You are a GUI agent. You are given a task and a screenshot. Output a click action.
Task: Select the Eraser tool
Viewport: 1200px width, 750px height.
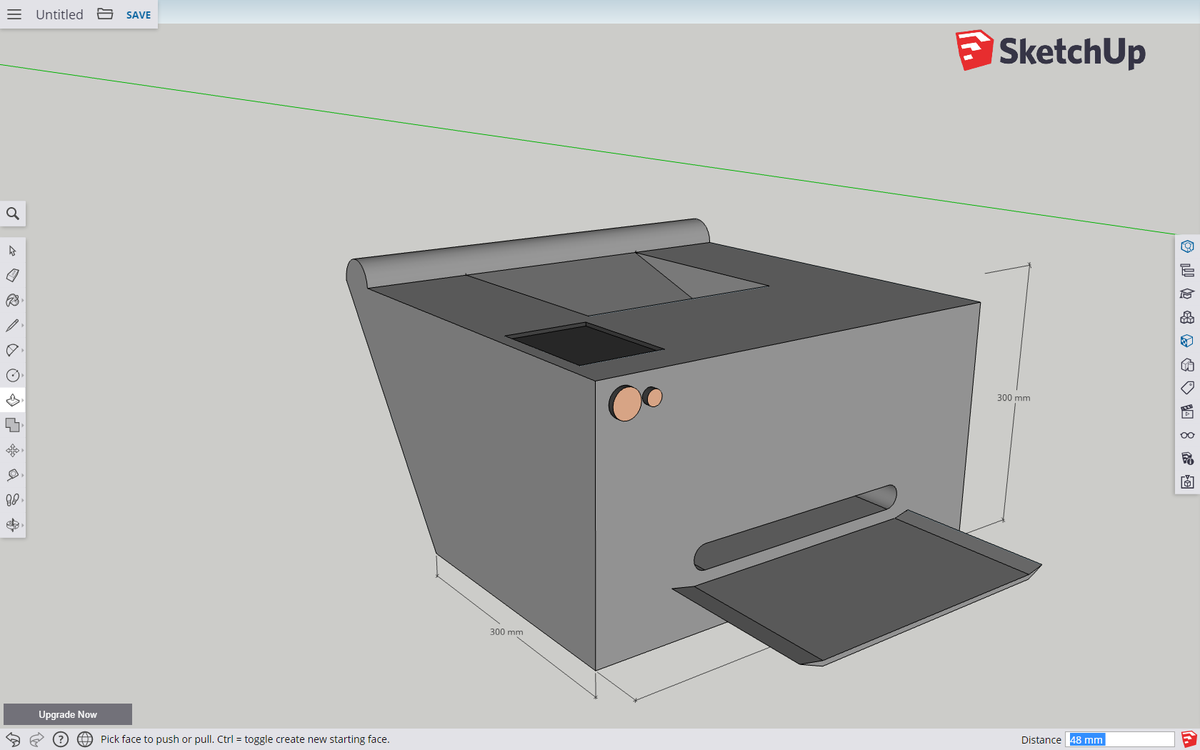13,275
